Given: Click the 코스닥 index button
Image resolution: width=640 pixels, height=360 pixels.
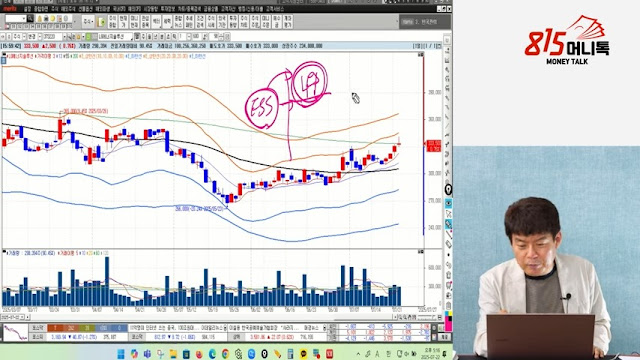Looking at the screenshot, I should tap(137, 337).
